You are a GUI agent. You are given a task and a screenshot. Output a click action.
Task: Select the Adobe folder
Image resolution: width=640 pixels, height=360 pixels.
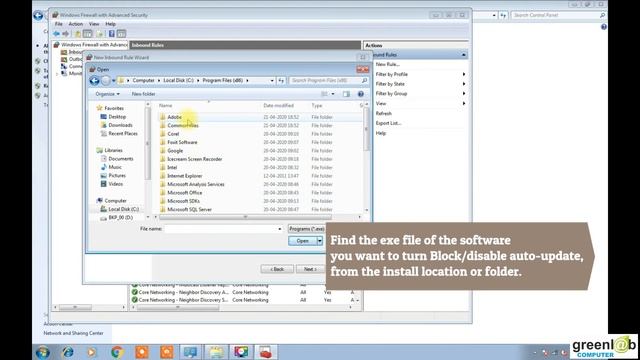174,117
